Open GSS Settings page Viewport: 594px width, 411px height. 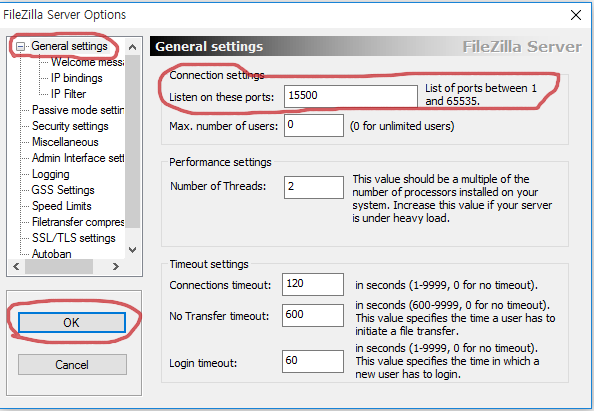point(63,190)
